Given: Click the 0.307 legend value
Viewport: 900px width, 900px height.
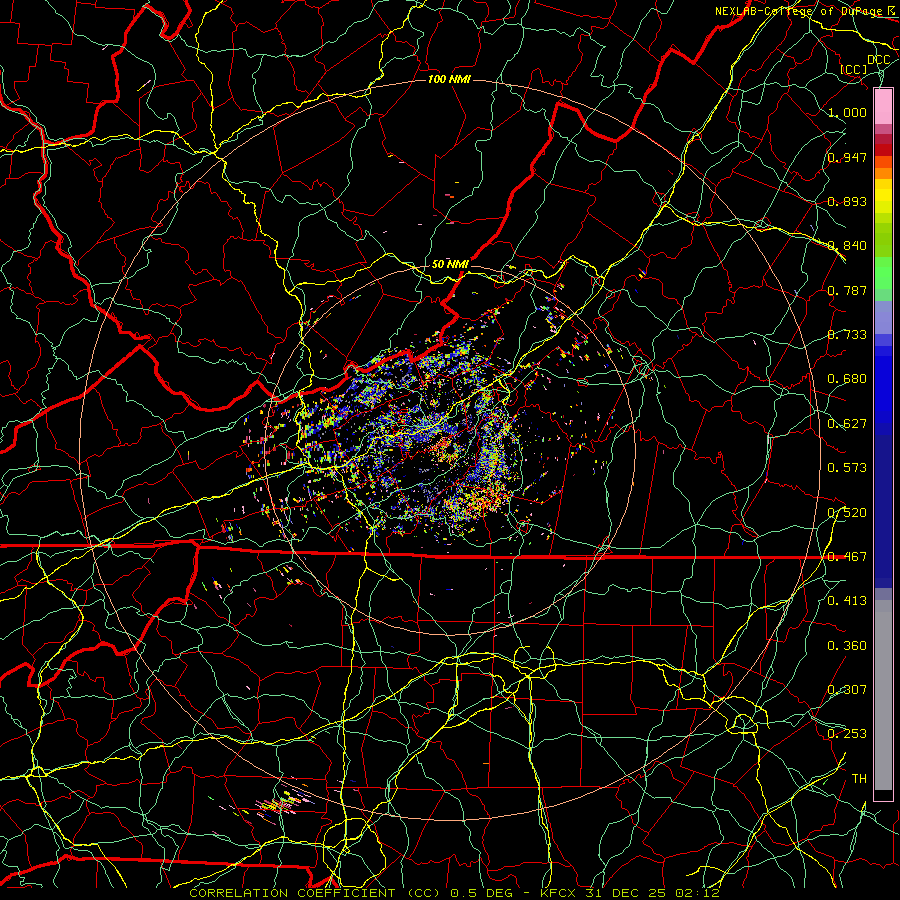Looking at the screenshot, I should point(847,690).
